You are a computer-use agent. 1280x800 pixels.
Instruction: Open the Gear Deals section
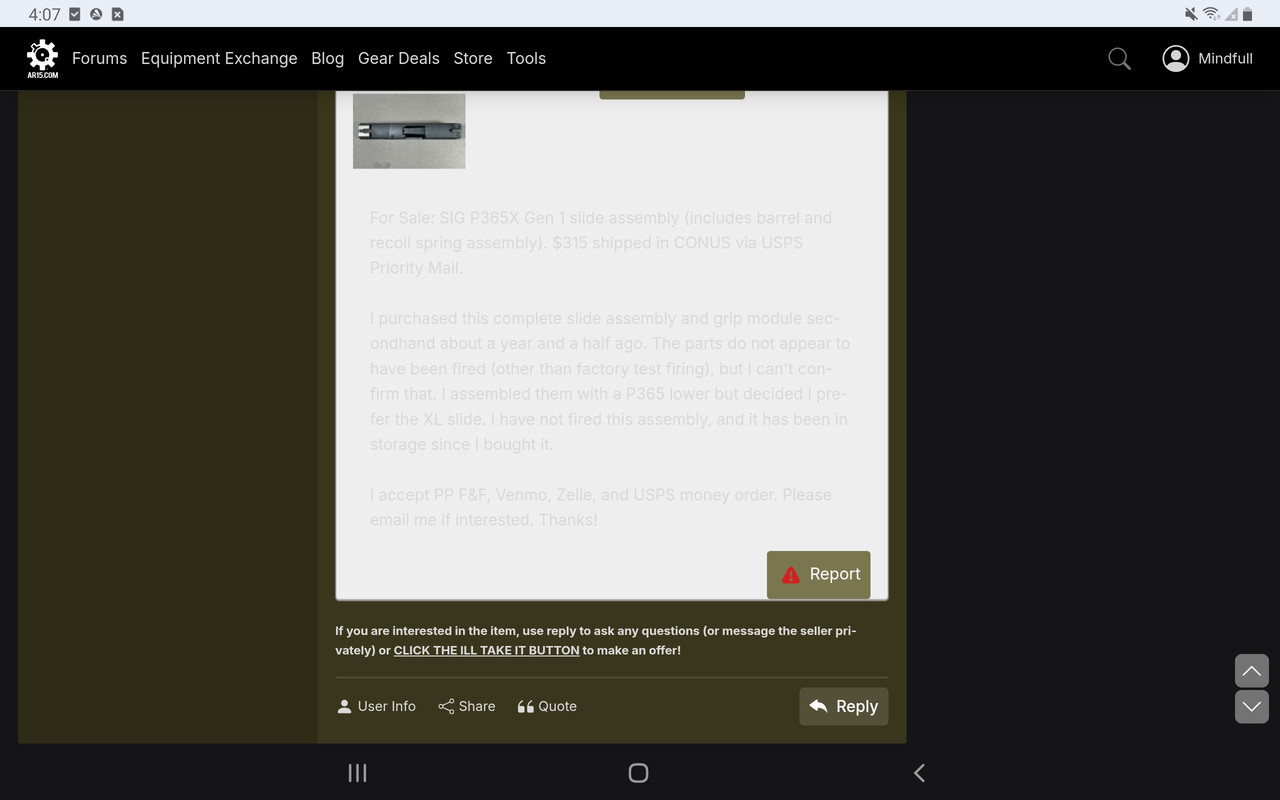tap(398, 58)
